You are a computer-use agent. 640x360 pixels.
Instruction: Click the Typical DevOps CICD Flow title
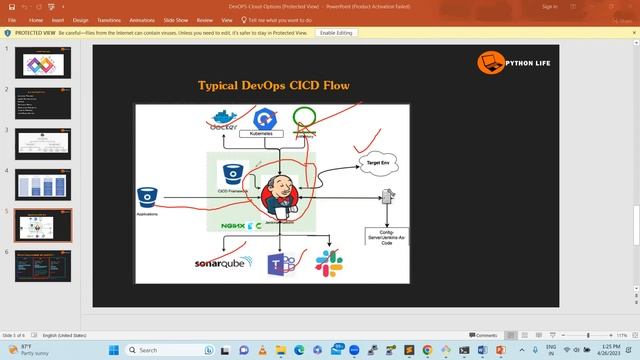274,85
